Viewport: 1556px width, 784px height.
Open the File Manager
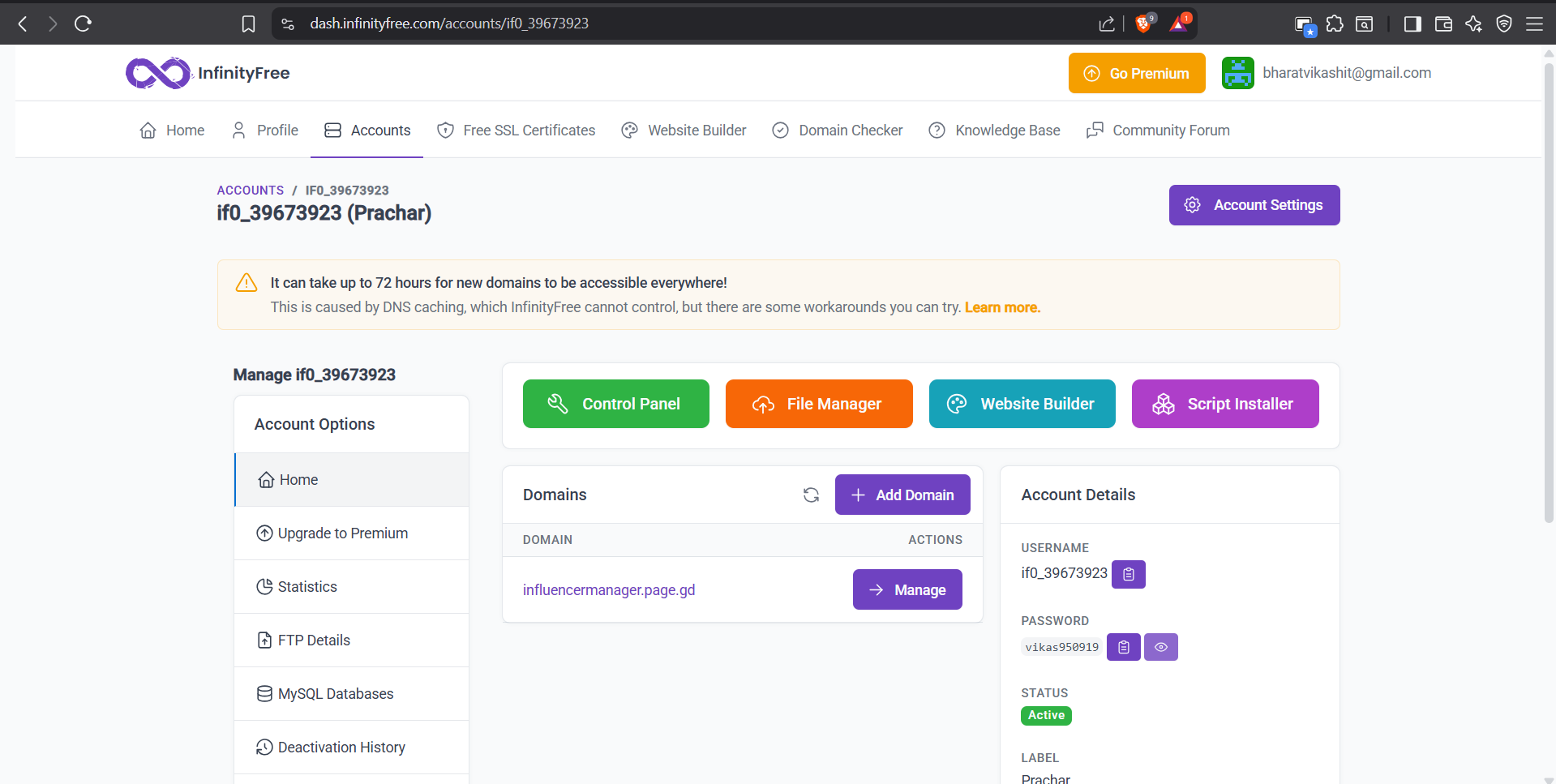(x=819, y=404)
